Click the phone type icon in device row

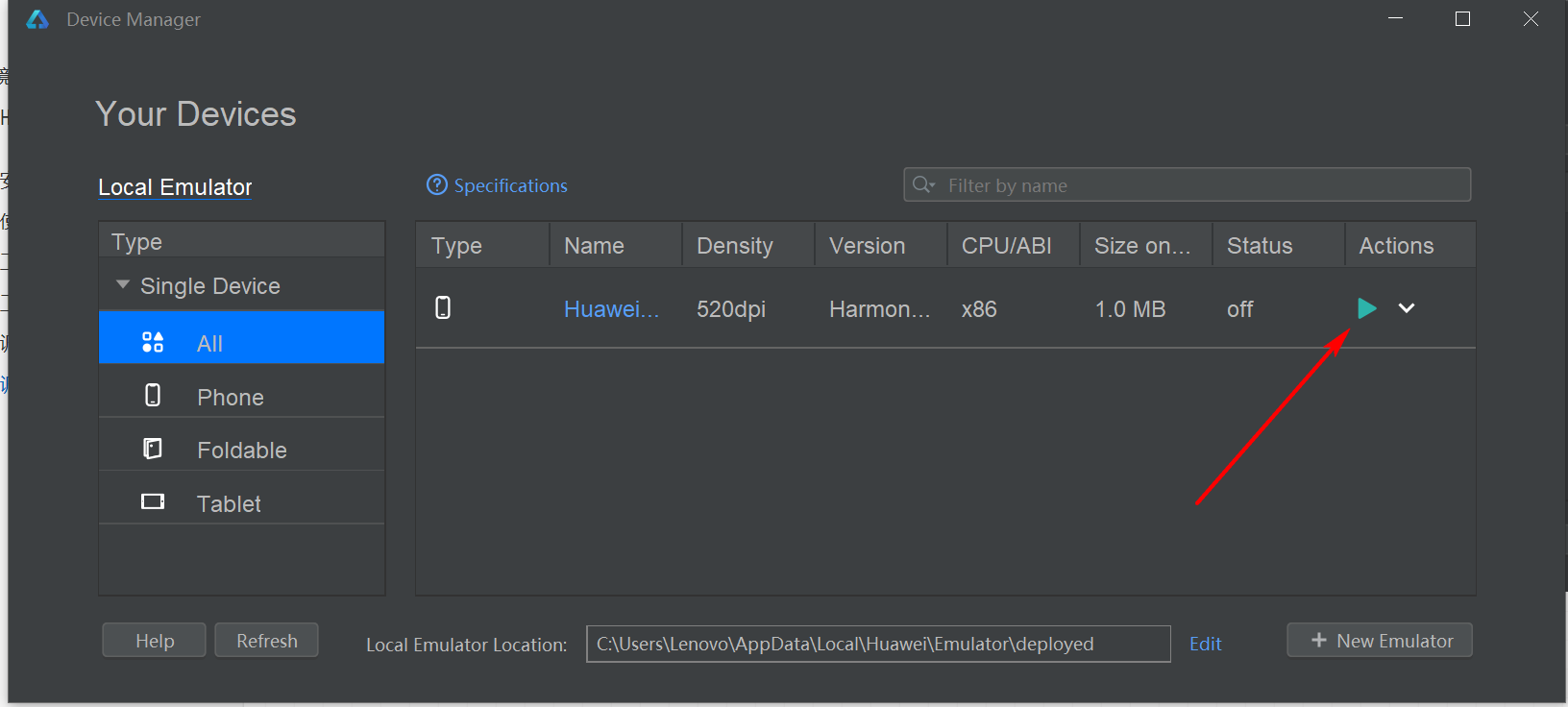pos(443,308)
